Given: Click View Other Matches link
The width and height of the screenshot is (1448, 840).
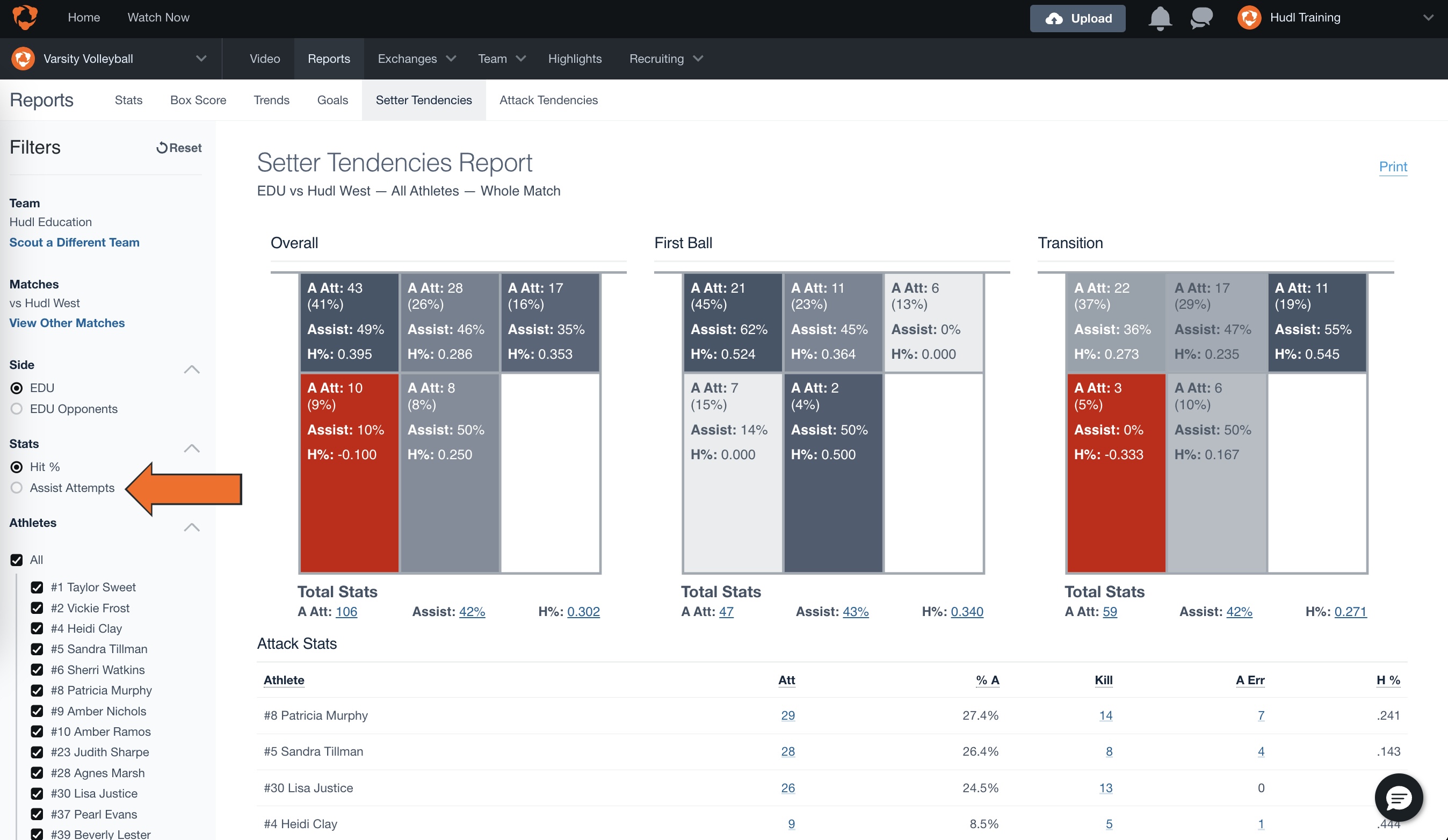Looking at the screenshot, I should click(x=67, y=323).
